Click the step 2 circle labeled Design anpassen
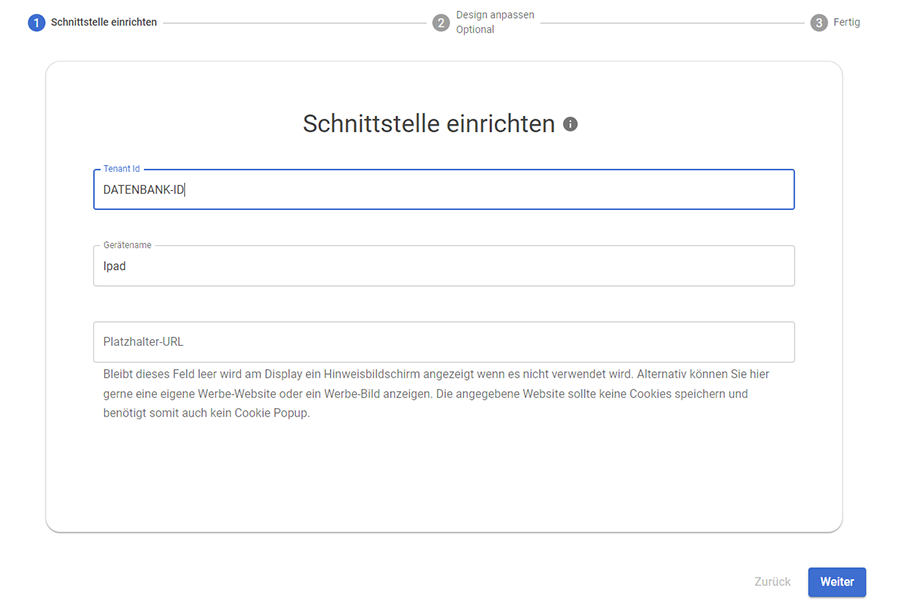 pyautogui.click(x=441, y=21)
